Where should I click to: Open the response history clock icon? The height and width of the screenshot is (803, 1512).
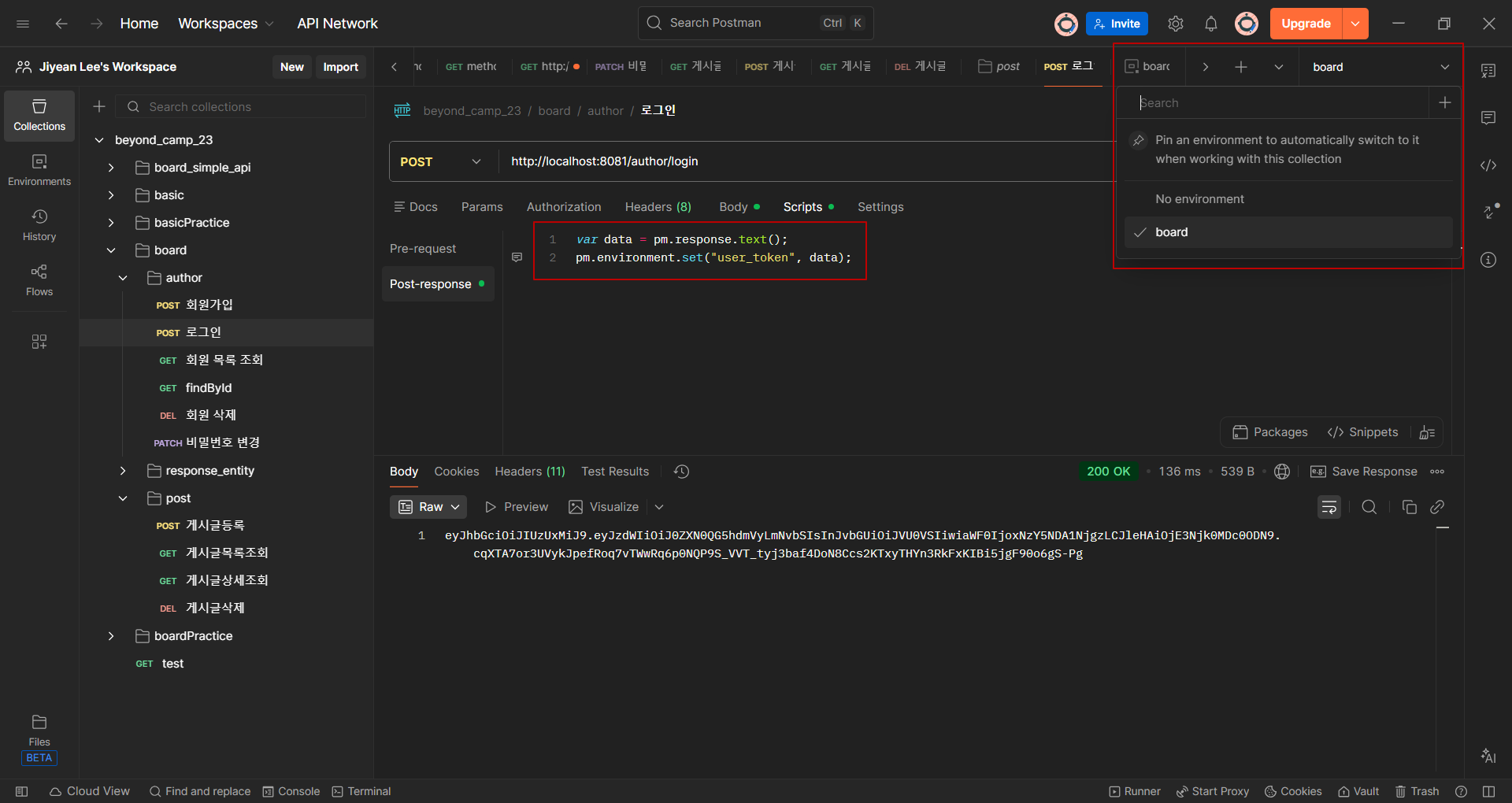pyautogui.click(x=682, y=472)
